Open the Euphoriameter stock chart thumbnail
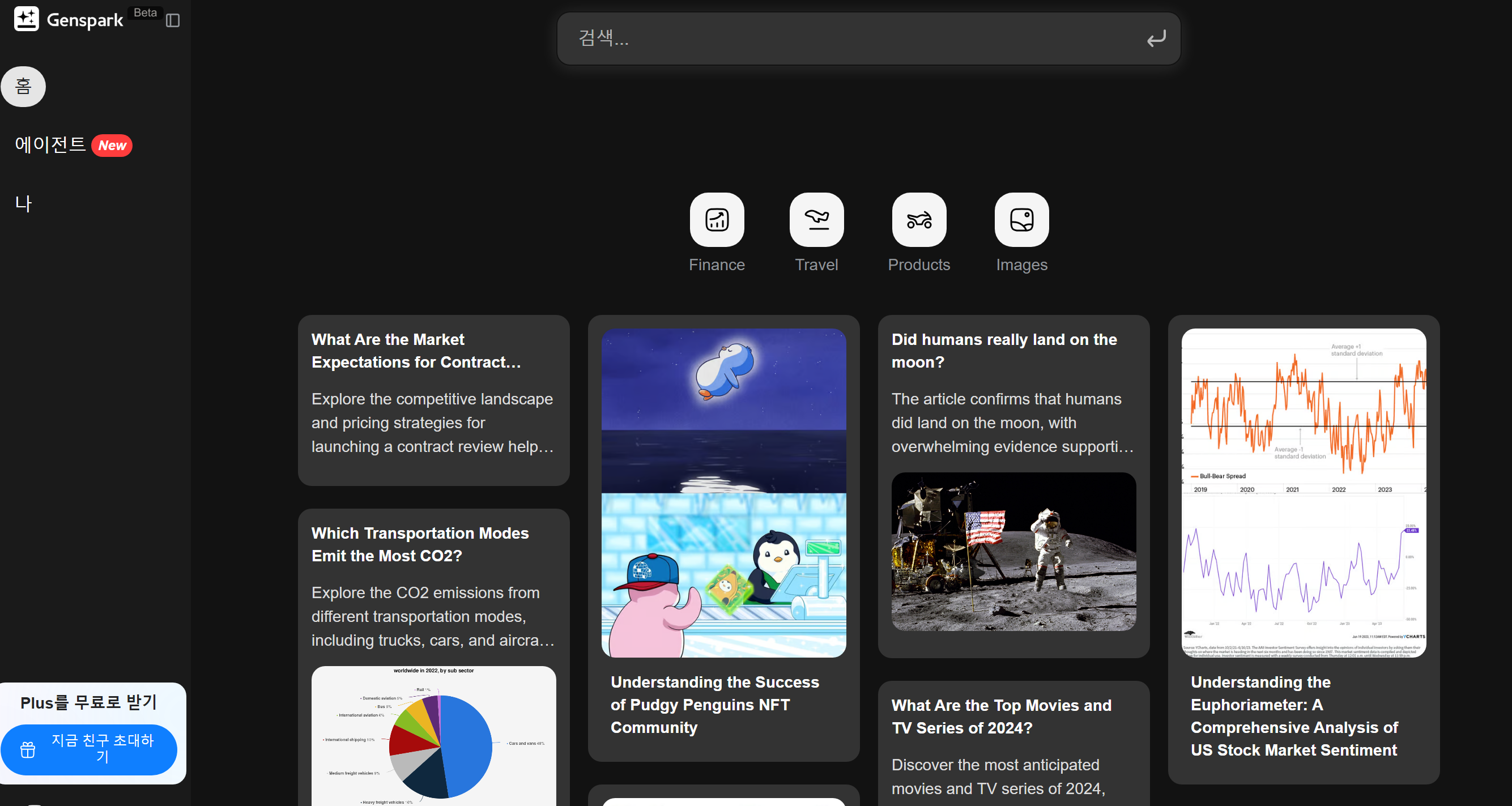1512x806 pixels. 1303,492
